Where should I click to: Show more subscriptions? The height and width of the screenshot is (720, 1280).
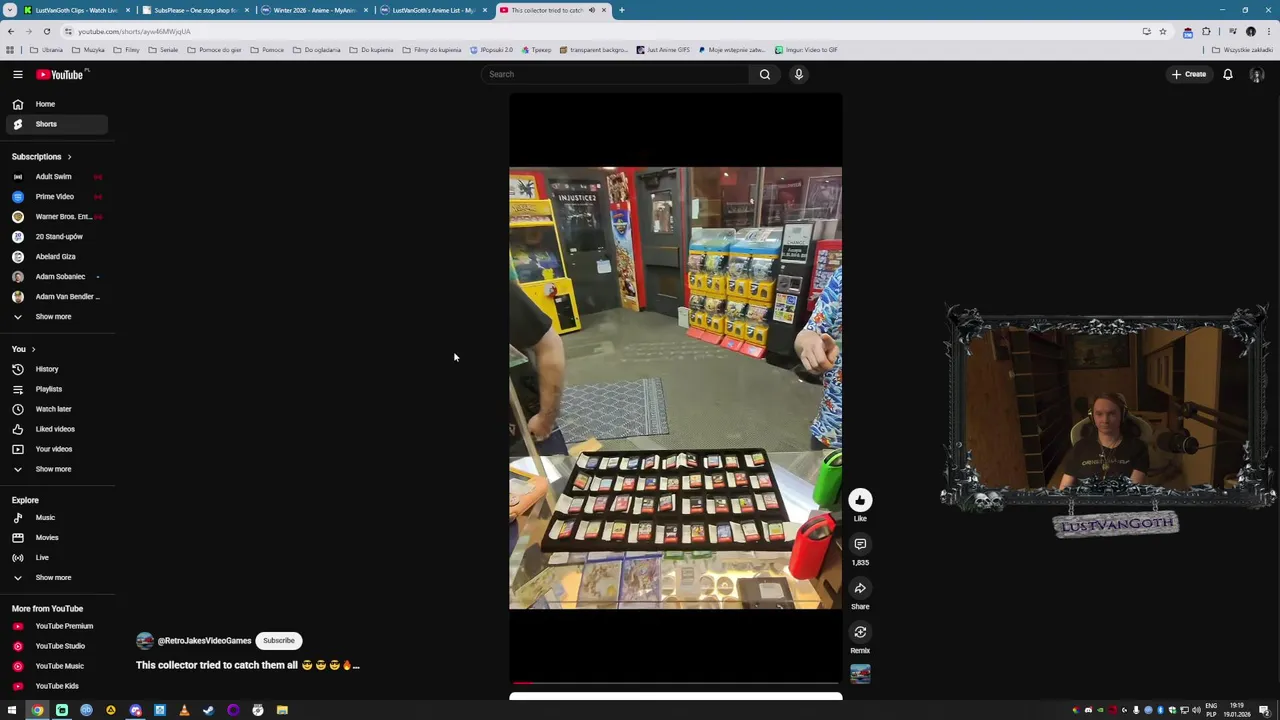57,316
